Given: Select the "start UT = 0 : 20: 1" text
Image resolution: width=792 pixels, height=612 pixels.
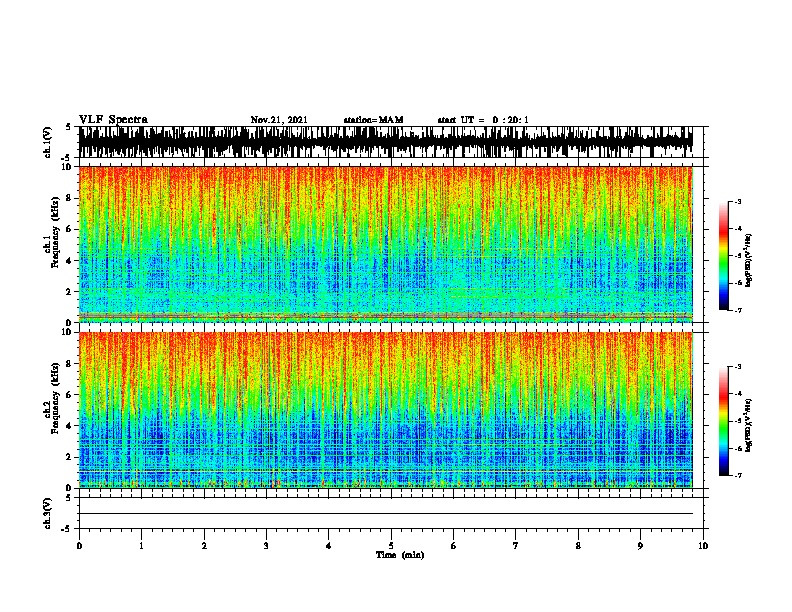Looking at the screenshot, I should (x=483, y=120).
